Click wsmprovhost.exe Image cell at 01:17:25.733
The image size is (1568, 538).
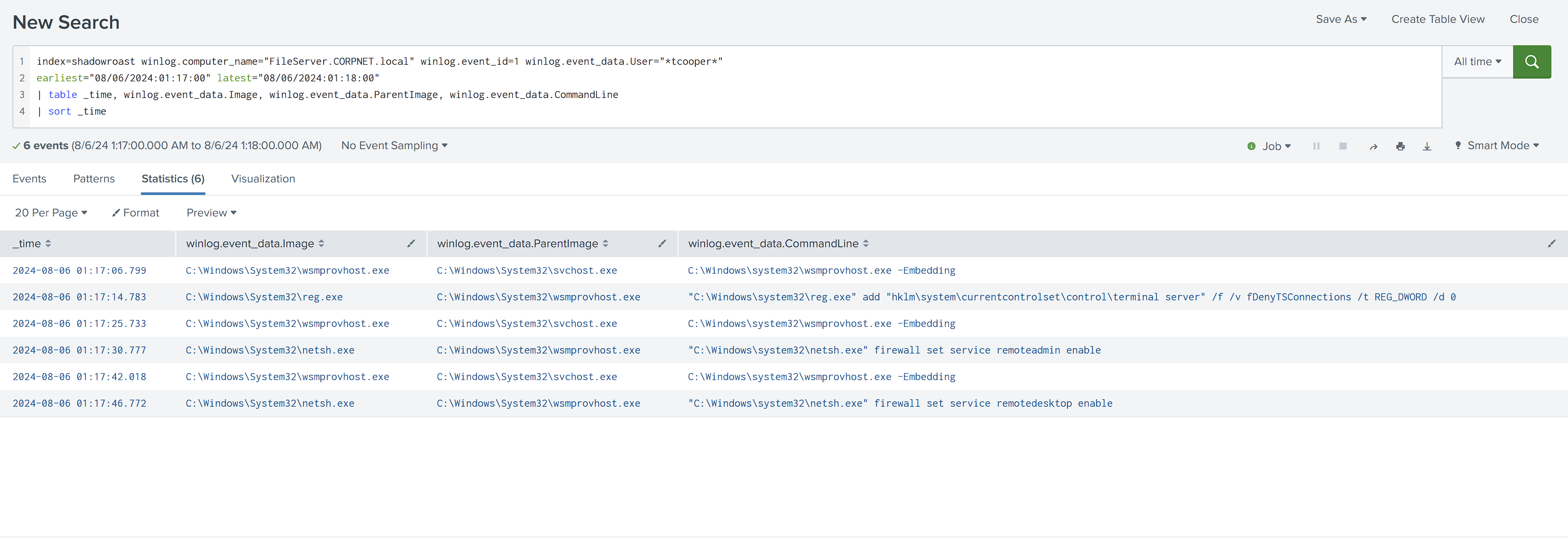(287, 324)
